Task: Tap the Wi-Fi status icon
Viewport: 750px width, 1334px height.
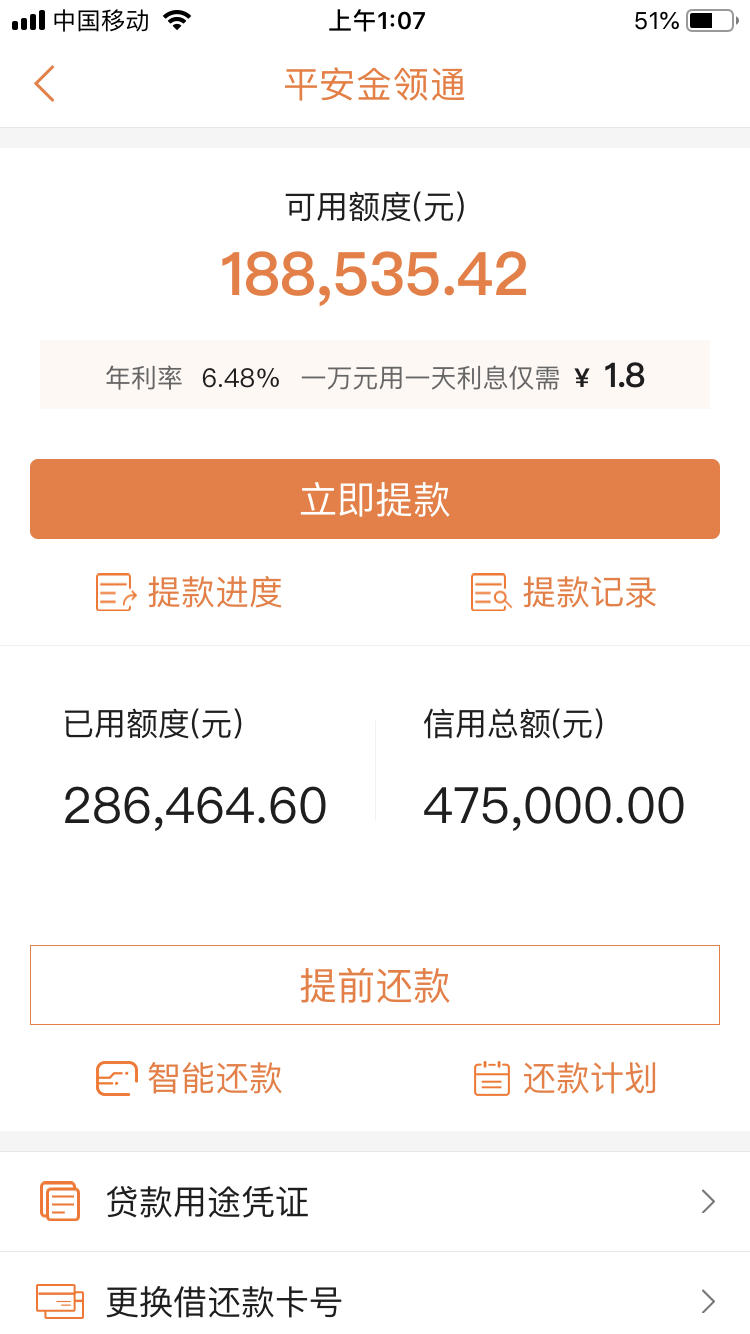Action: point(177,20)
